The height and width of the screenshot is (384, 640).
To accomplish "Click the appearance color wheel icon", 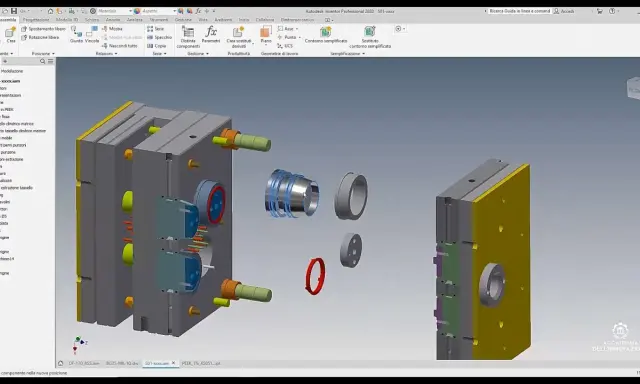I will [137, 11].
